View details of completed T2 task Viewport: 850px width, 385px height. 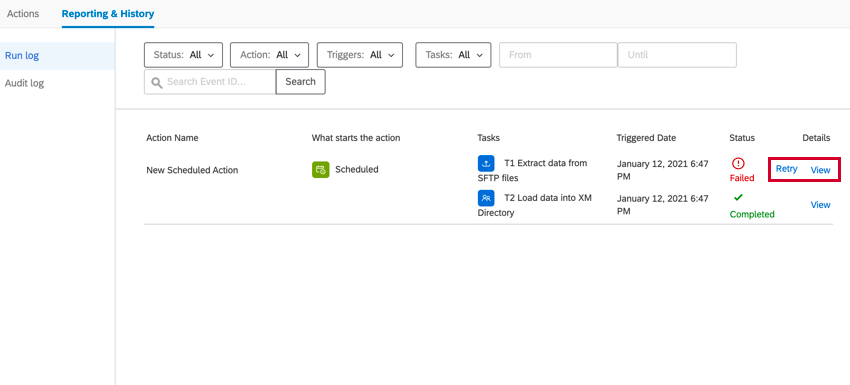pyautogui.click(x=820, y=204)
